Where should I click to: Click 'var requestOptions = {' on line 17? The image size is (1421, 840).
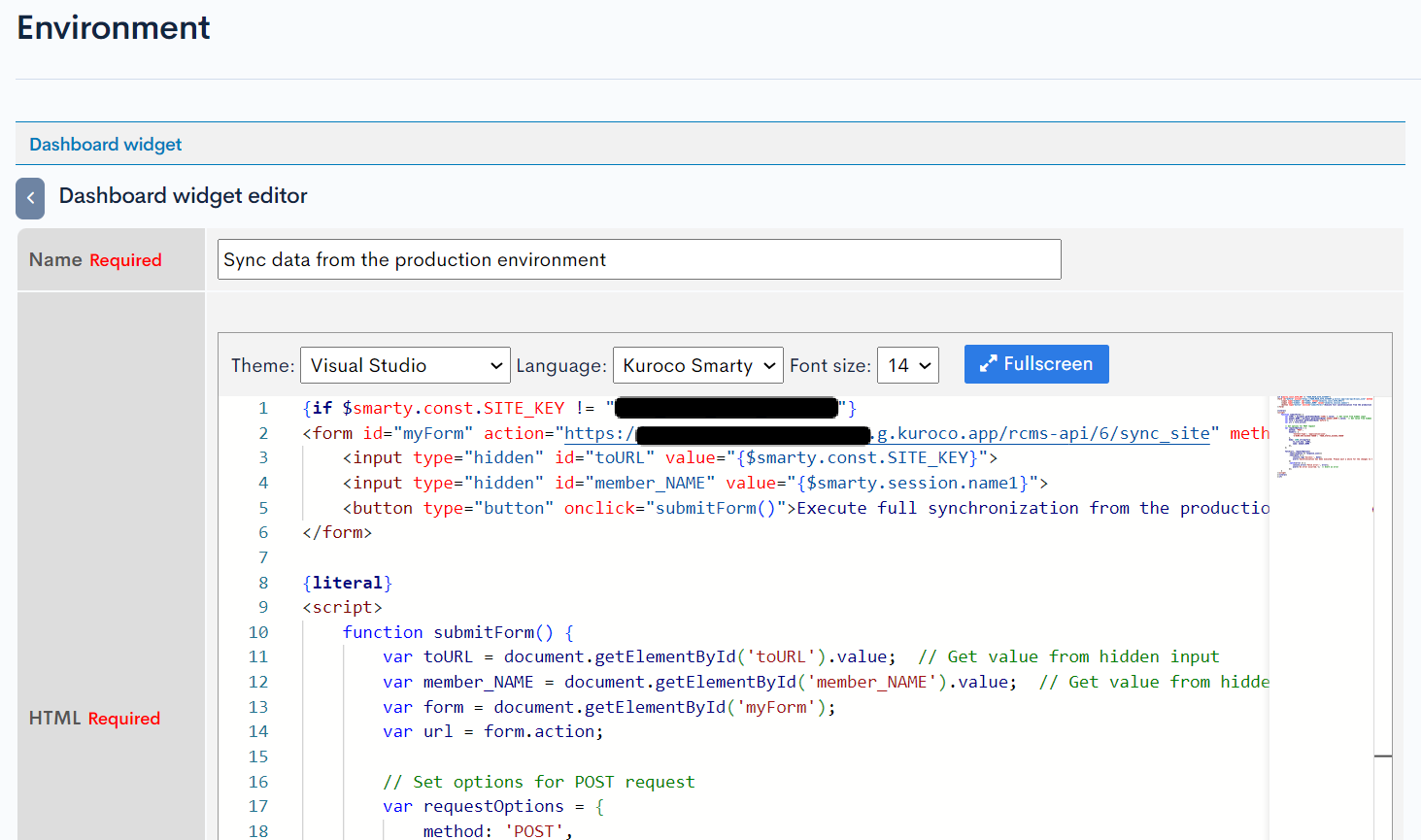pyautogui.click(x=493, y=806)
